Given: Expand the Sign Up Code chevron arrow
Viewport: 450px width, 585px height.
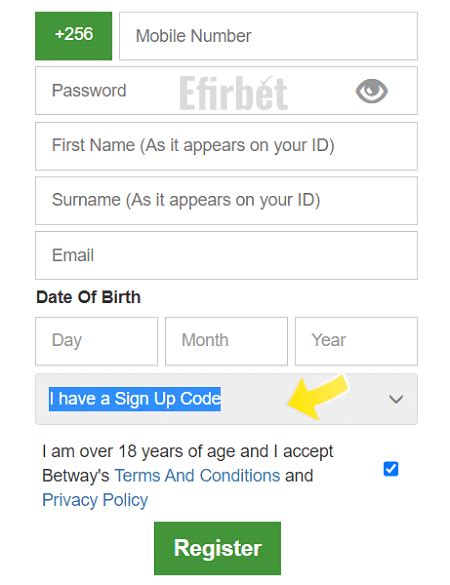Looking at the screenshot, I should (396, 399).
